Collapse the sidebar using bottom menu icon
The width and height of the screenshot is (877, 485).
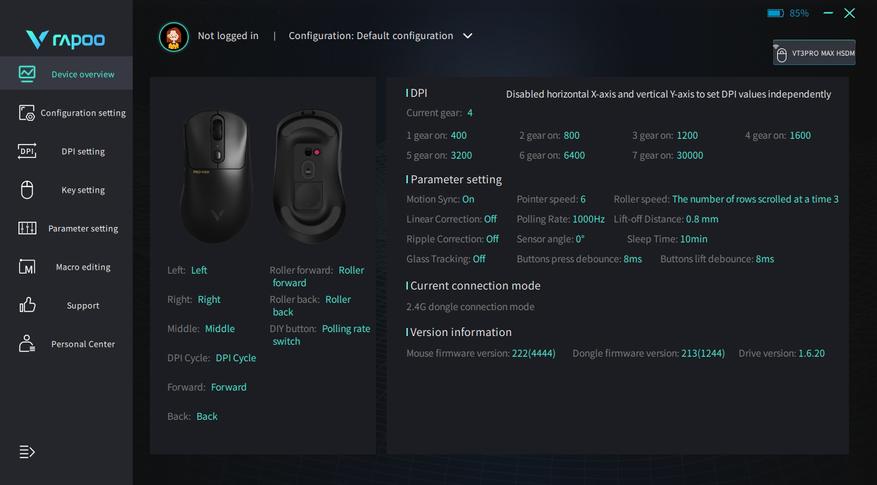tap(27, 452)
